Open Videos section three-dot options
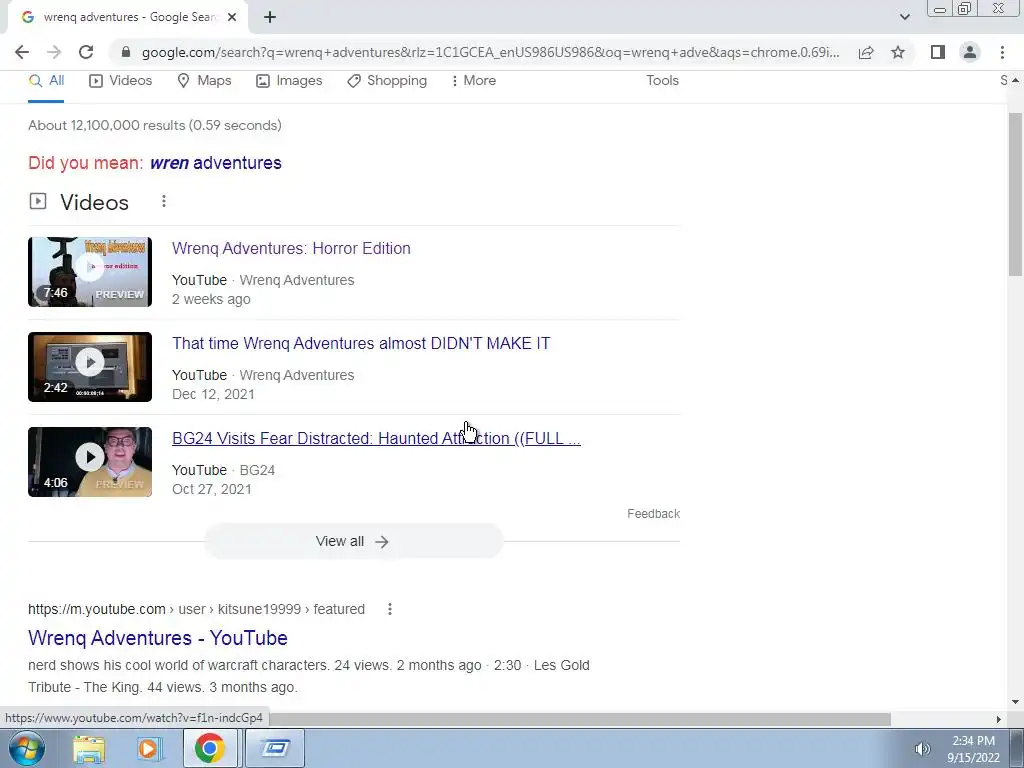Screen dimensions: 1024x768 pos(164,201)
